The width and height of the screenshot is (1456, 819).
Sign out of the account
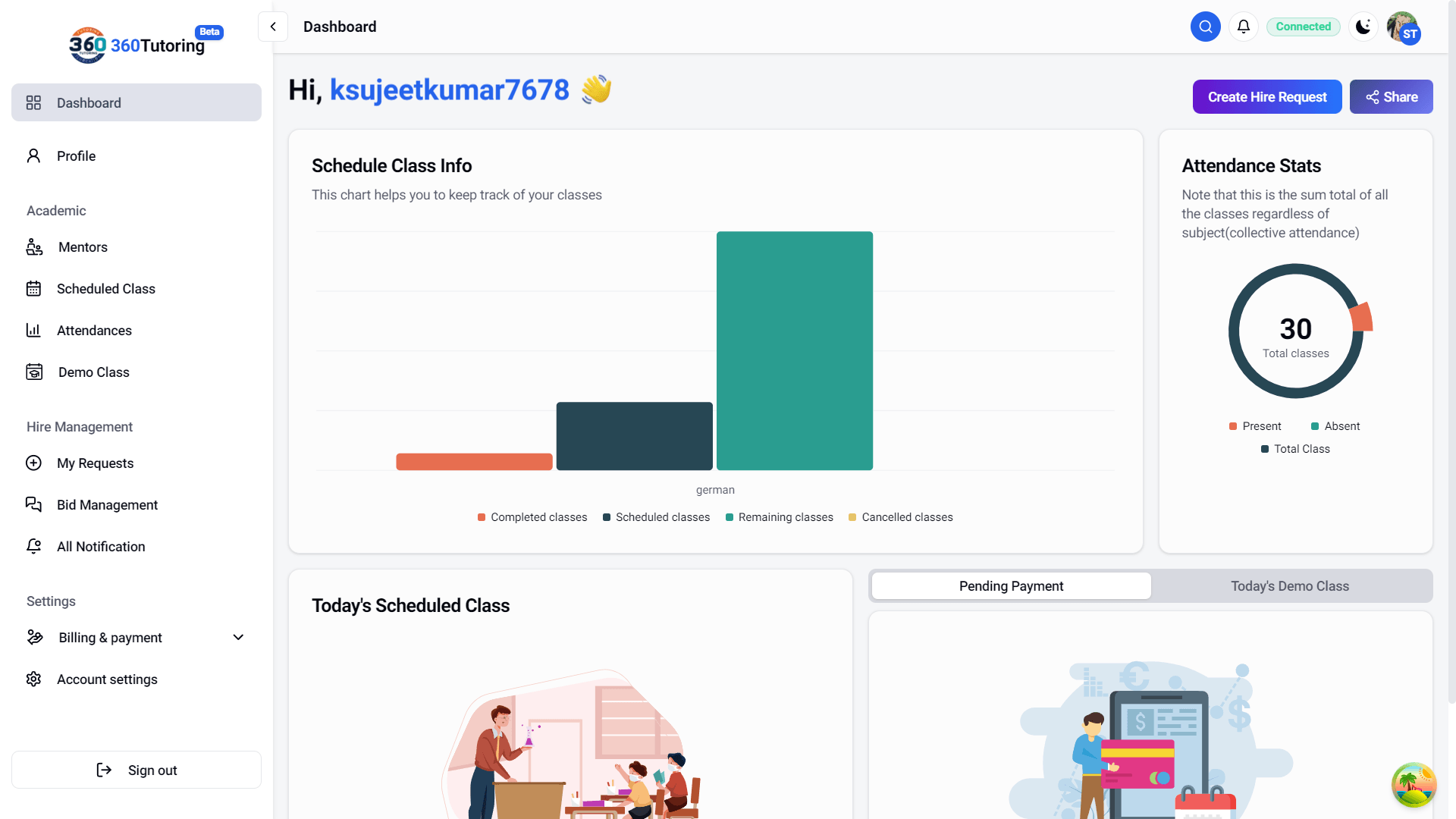(x=136, y=770)
